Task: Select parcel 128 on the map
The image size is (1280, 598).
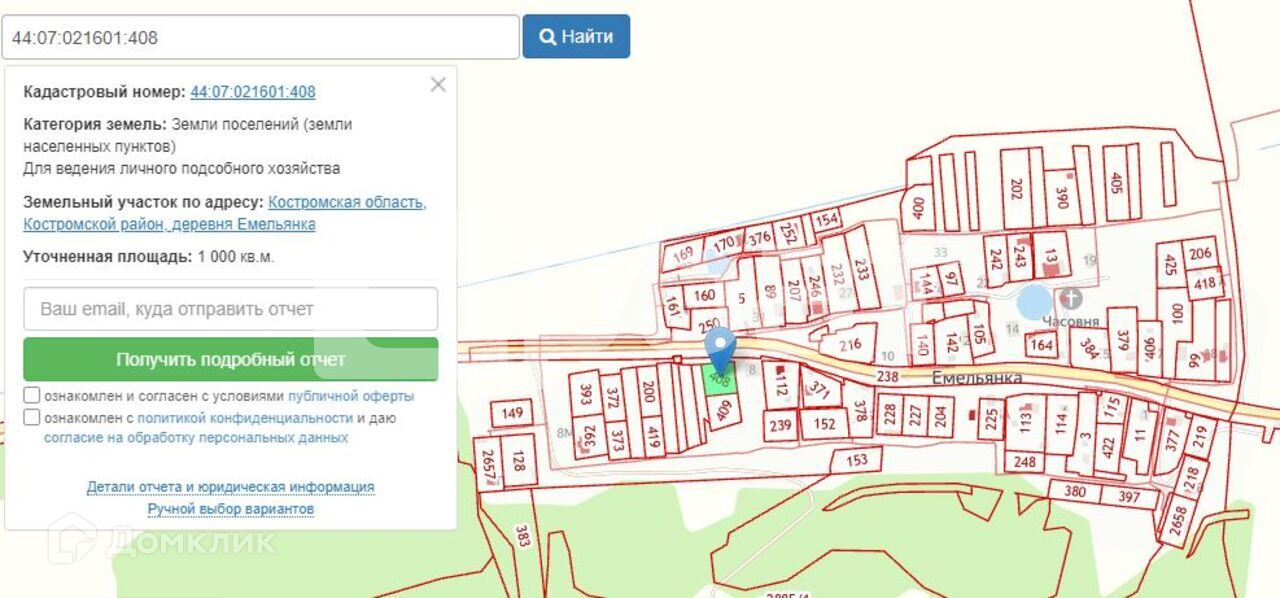Action: (519, 461)
